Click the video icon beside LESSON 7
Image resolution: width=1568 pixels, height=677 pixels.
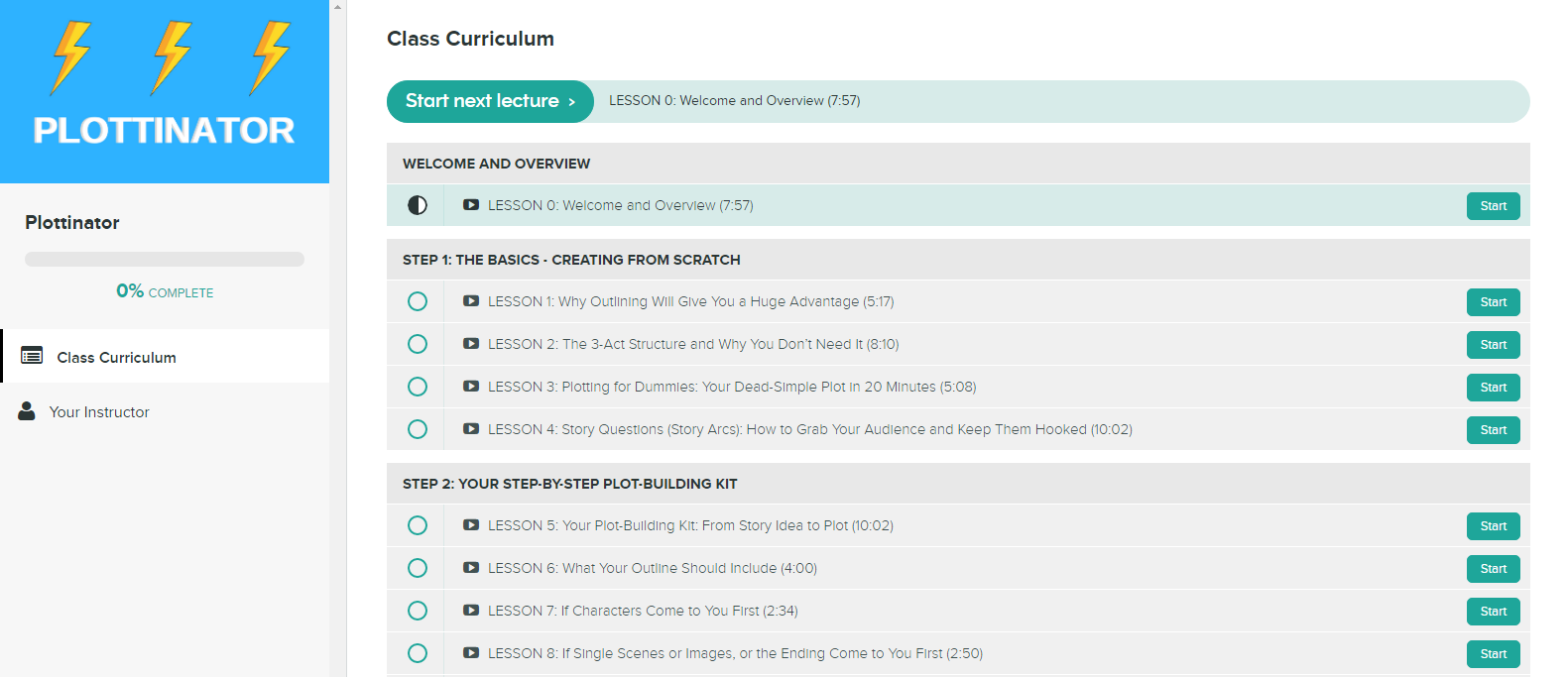click(471, 611)
